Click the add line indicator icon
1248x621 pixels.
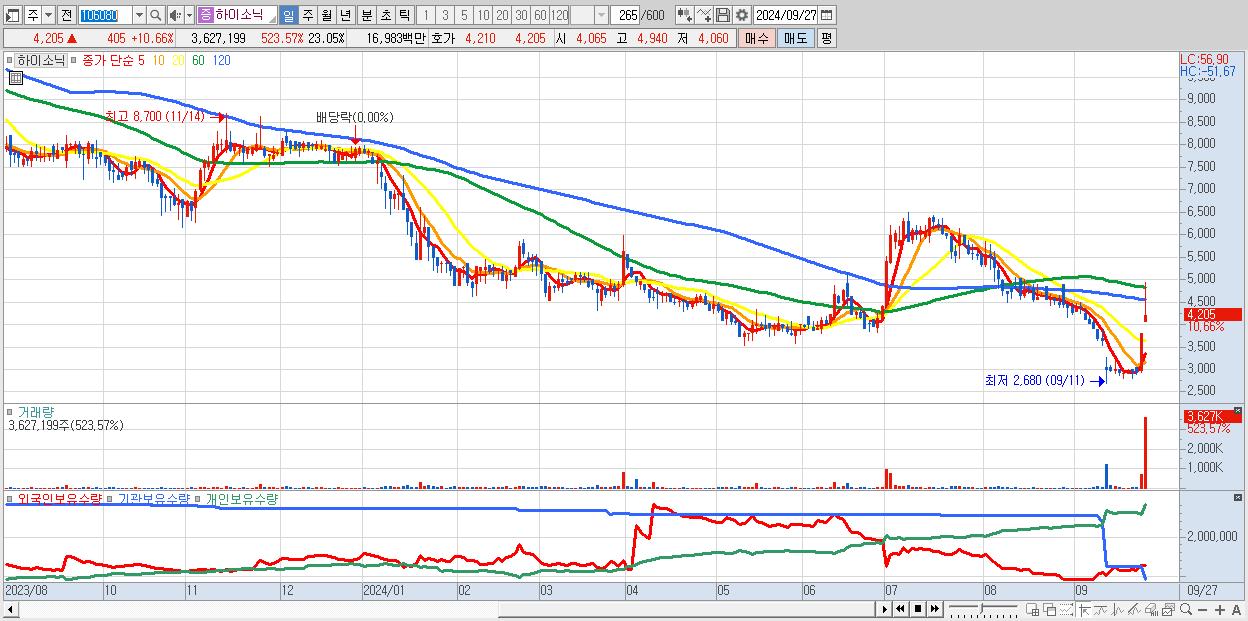pos(704,15)
